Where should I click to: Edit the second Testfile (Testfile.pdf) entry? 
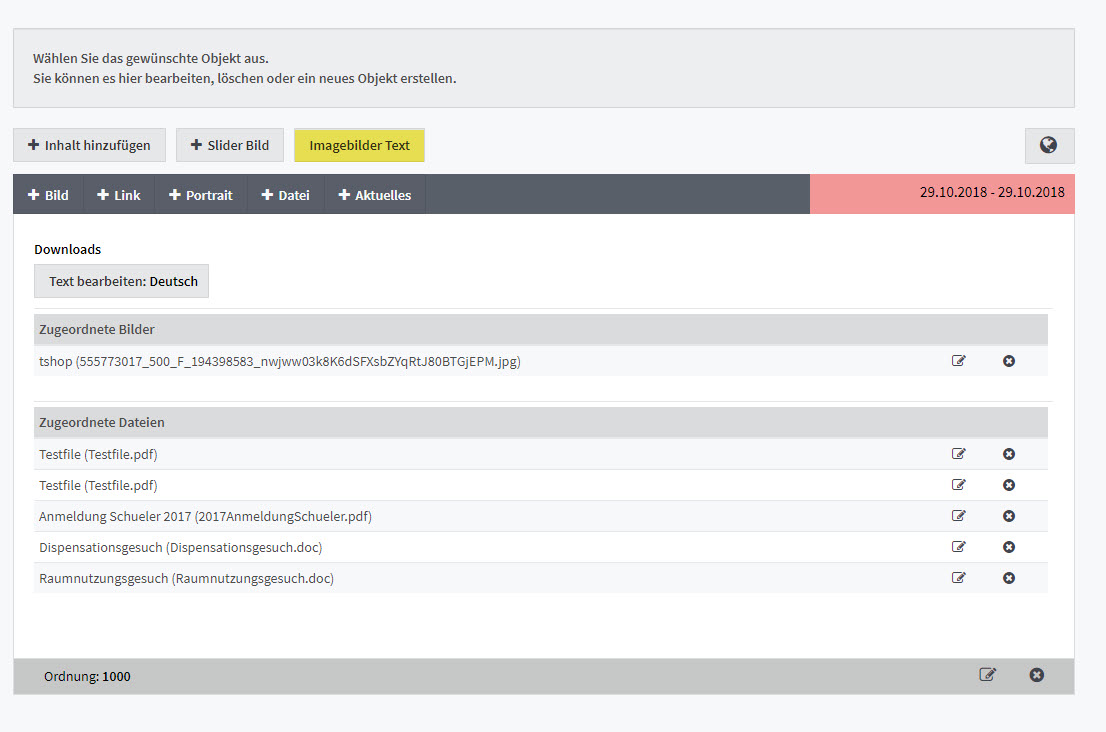click(958, 485)
